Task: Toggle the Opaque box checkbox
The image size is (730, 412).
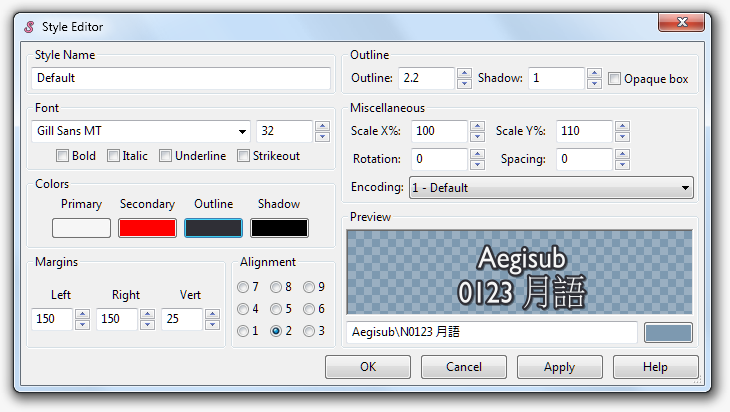Action: tap(614, 79)
